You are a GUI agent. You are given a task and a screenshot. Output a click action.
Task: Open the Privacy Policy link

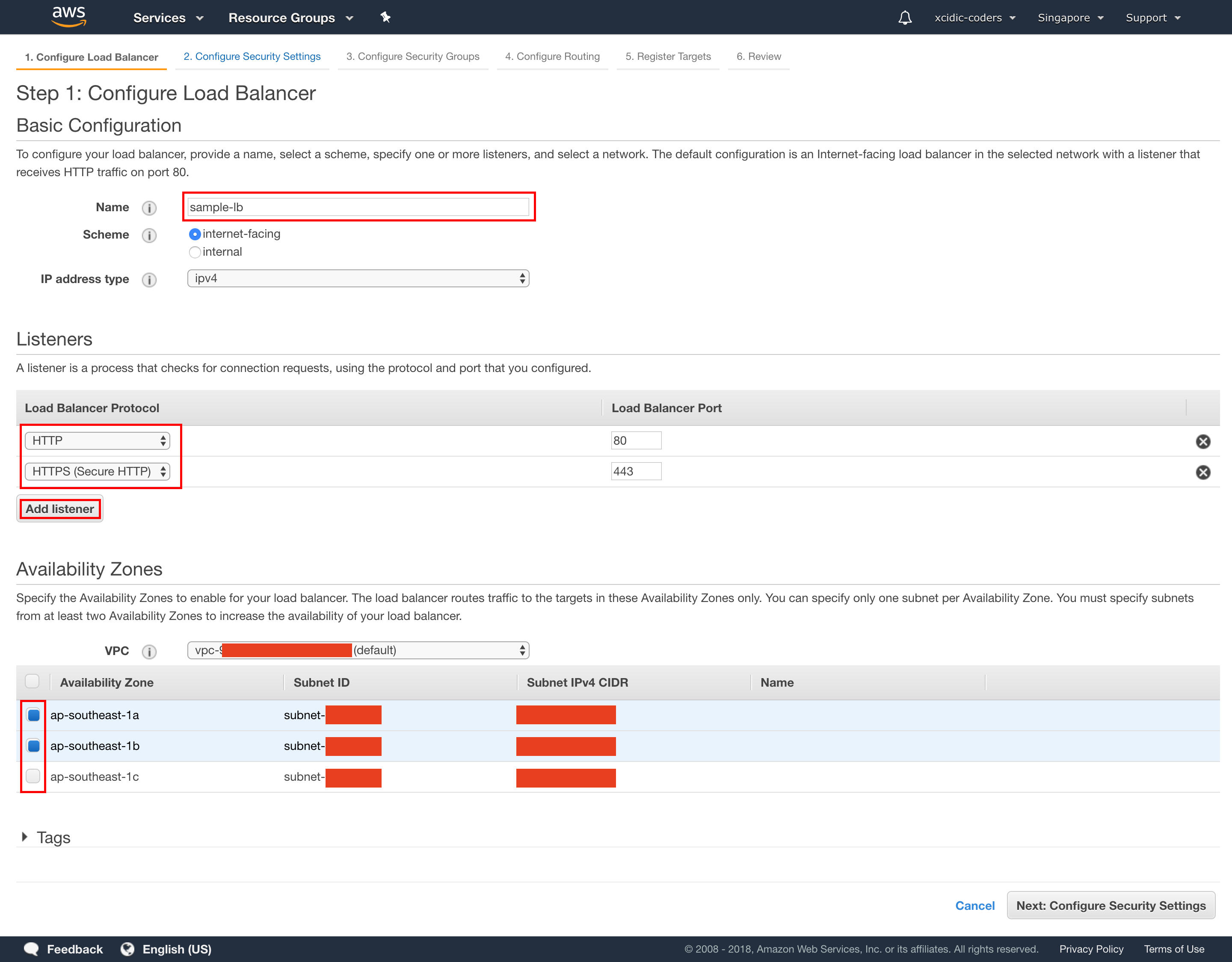click(1091, 949)
